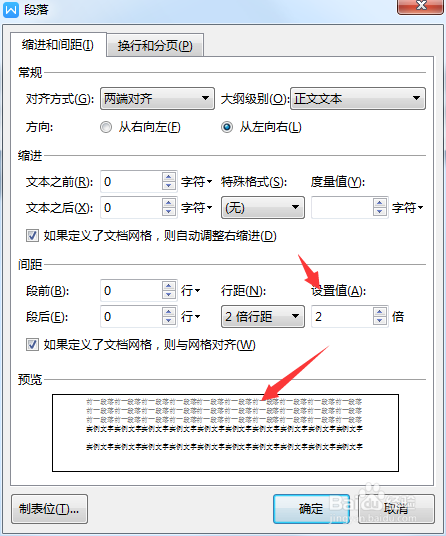Viewport: 446px width, 536px height.
Task: Increase the 段前 spacing with up arrow
Action: tap(168, 286)
